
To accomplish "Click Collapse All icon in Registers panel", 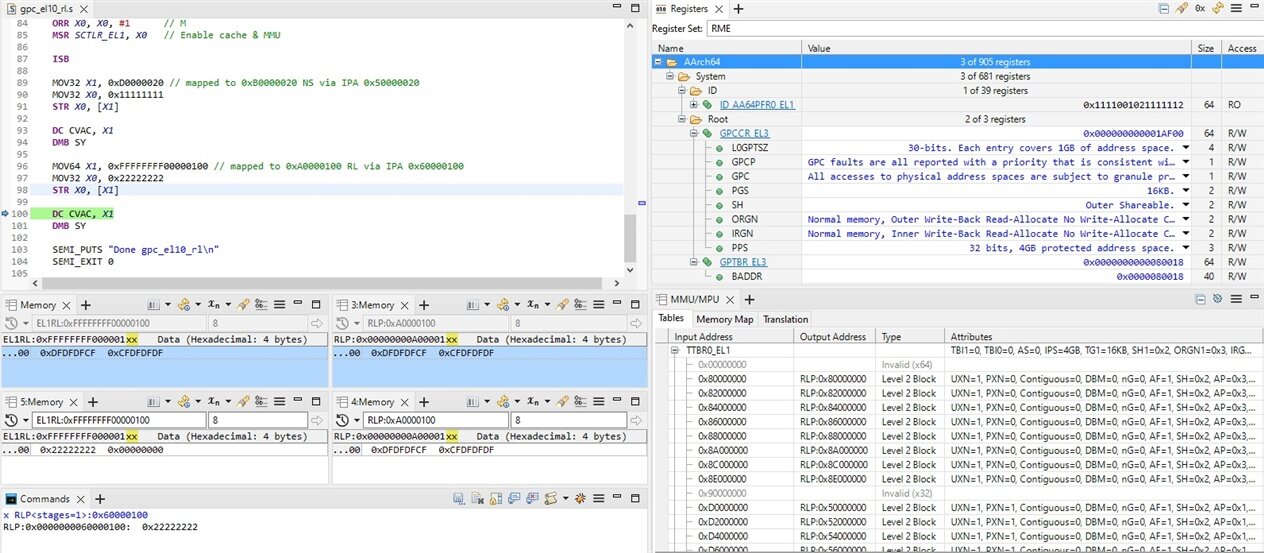I will tap(1164, 8).
